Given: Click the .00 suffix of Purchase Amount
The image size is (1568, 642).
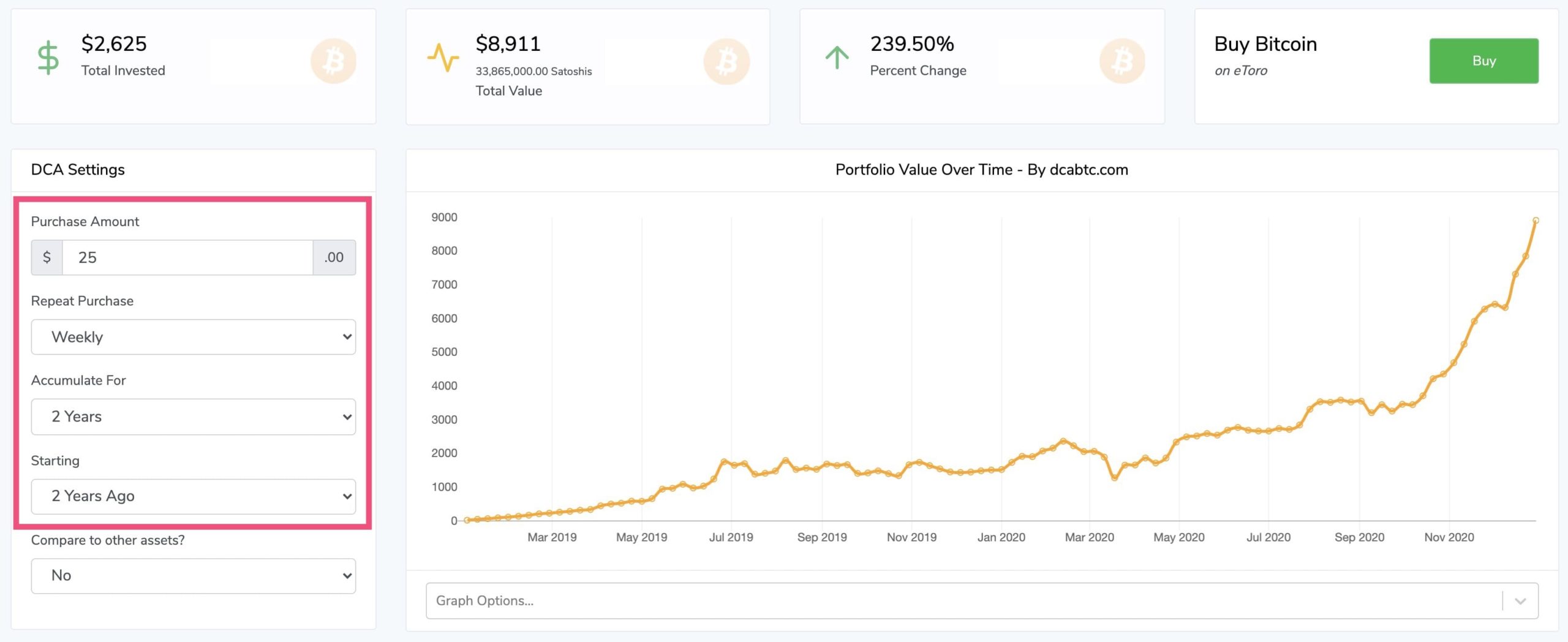Looking at the screenshot, I should click(334, 257).
